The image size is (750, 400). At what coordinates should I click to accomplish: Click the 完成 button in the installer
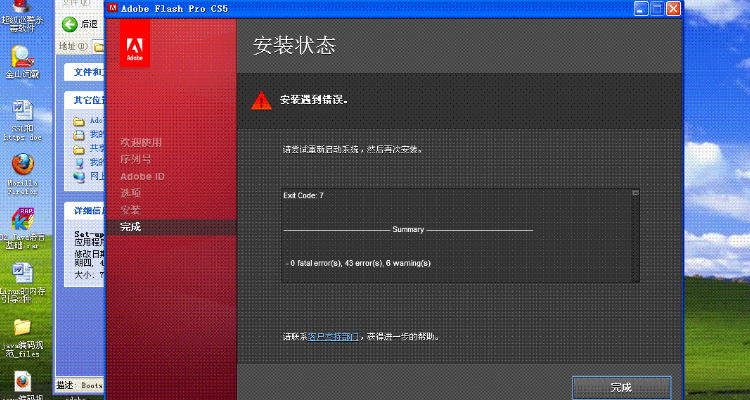coord(621,387)
